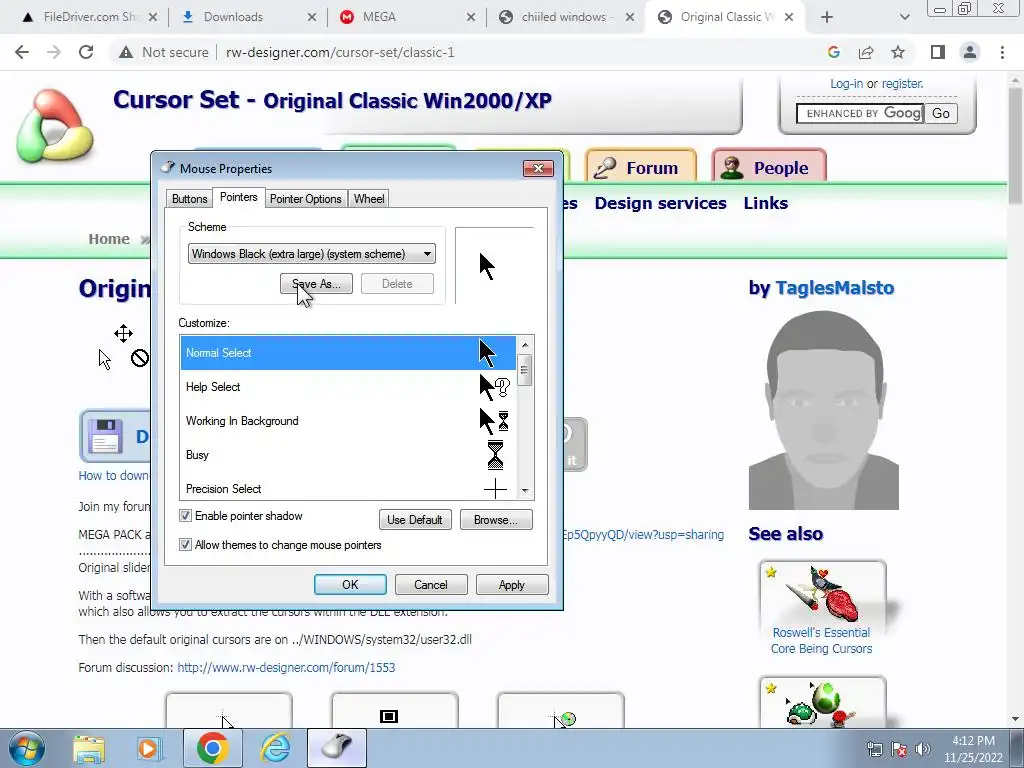Screen dimensions: 1024x768
Task: Click the Log-in link
Action: (x=846, y=84)
